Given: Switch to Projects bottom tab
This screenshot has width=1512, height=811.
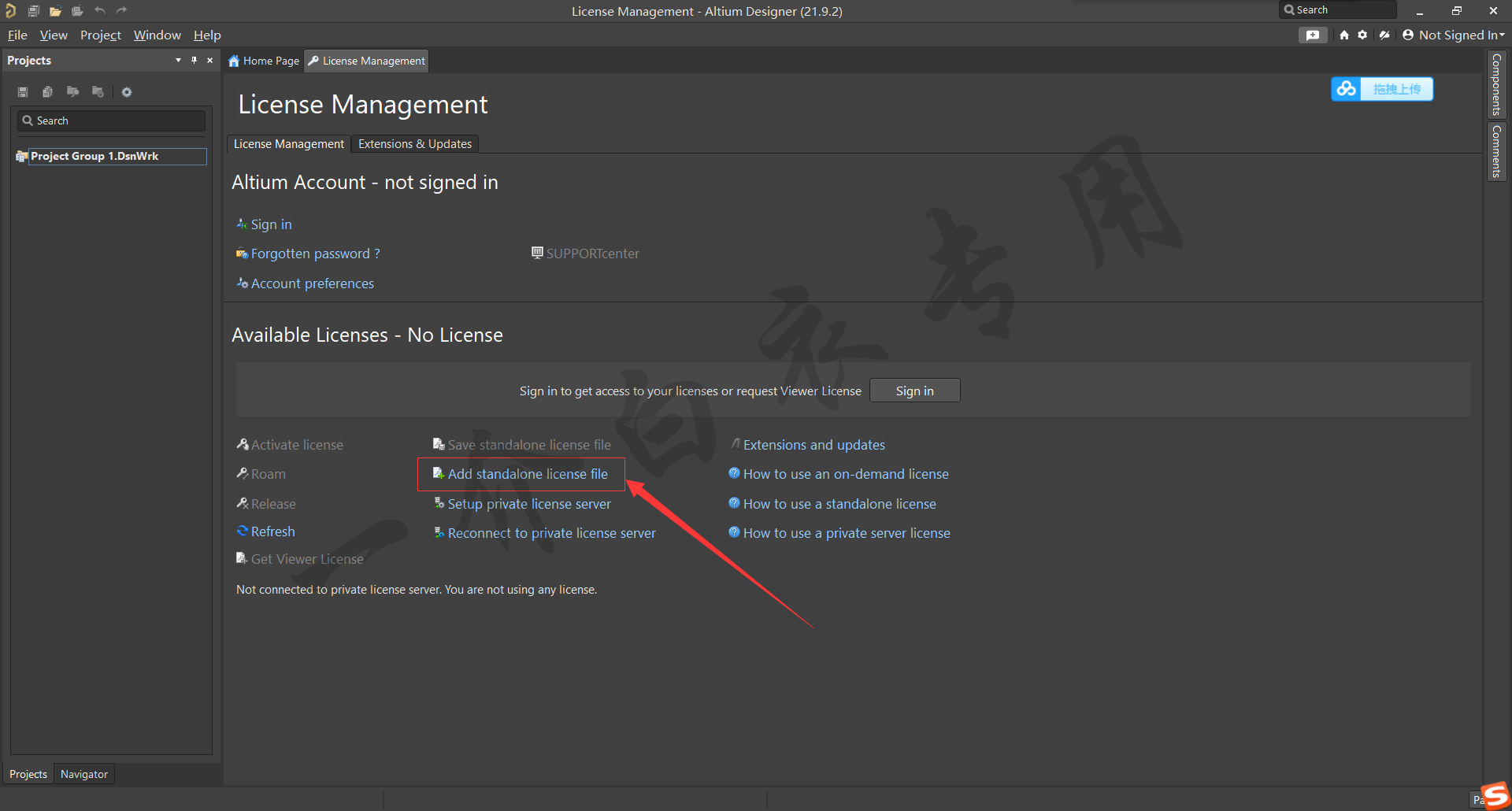Looking at the screenshot, I should tap(28, 774).
